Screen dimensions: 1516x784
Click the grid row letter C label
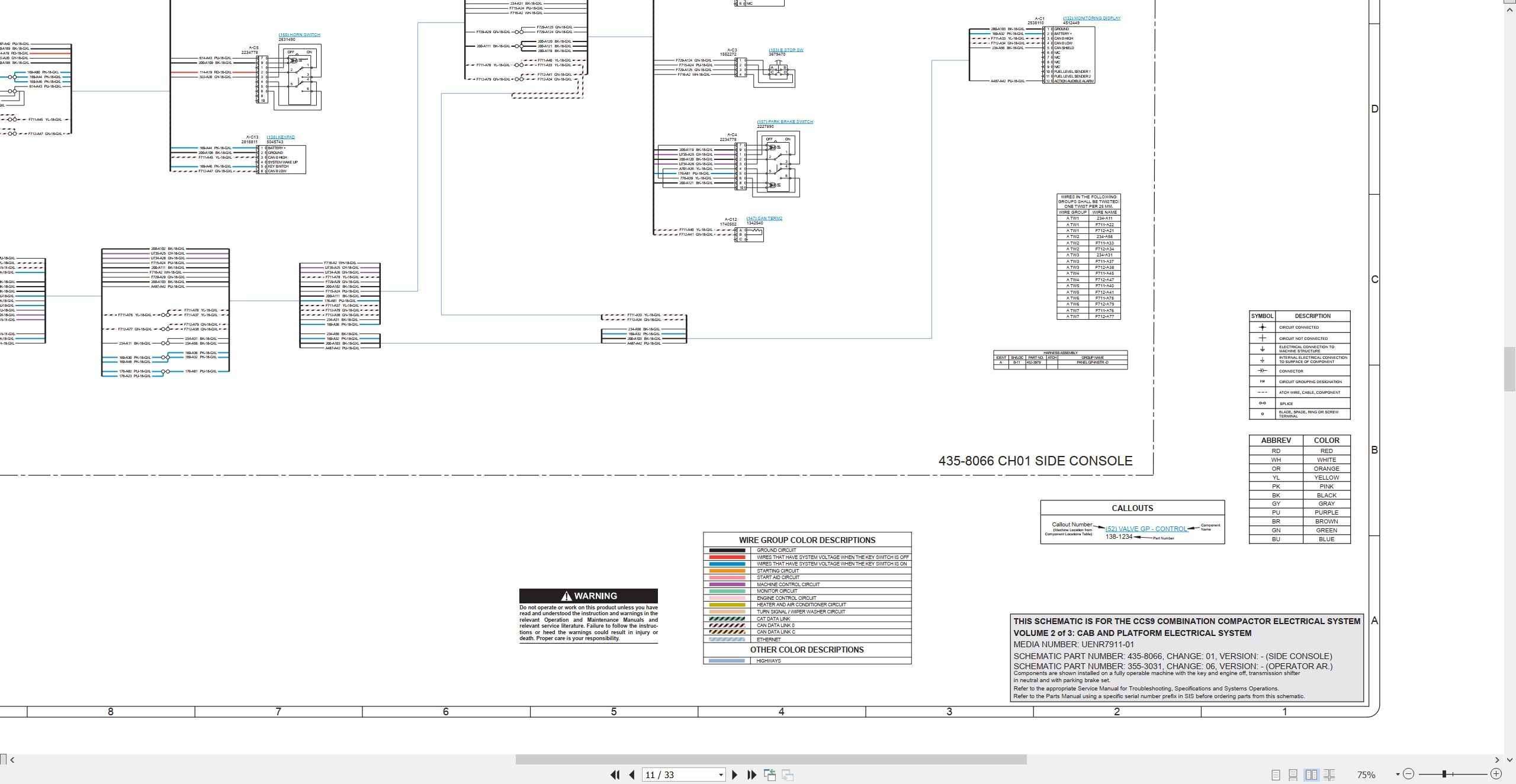[x=1374, y=279]
